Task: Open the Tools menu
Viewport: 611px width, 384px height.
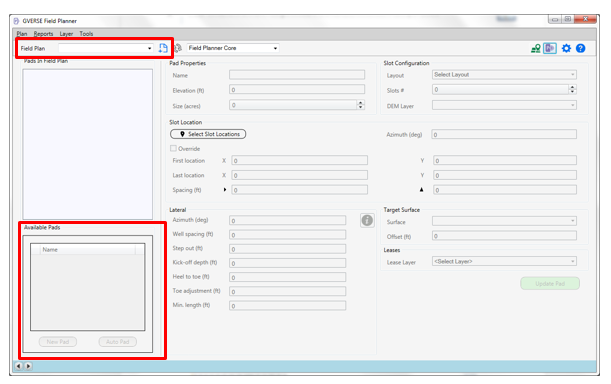Action: point(86,34)
